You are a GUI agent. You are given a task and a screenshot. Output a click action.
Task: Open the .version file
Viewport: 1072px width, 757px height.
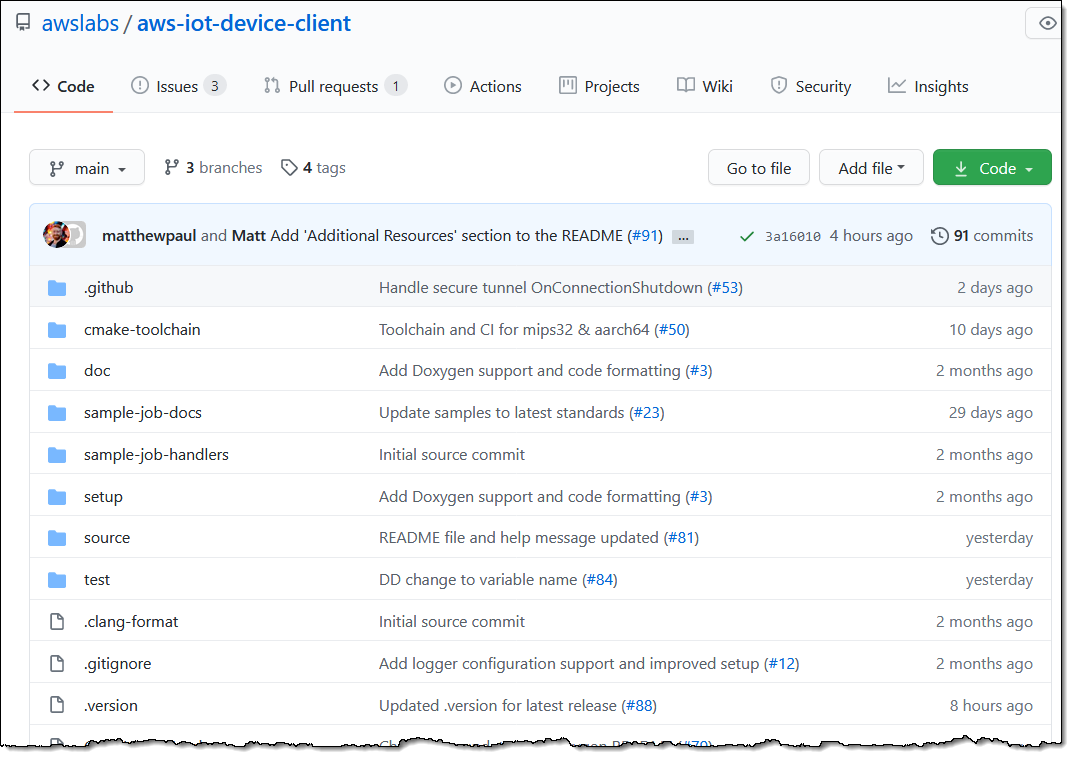pyautogui.click(x=110, y=706)
